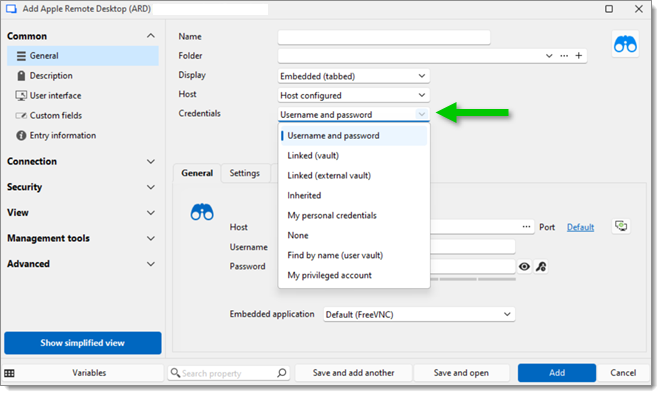This screenshot has height=396, width=662.
Task: Switch to the Settings tab
Action: [x=245, y=173]
